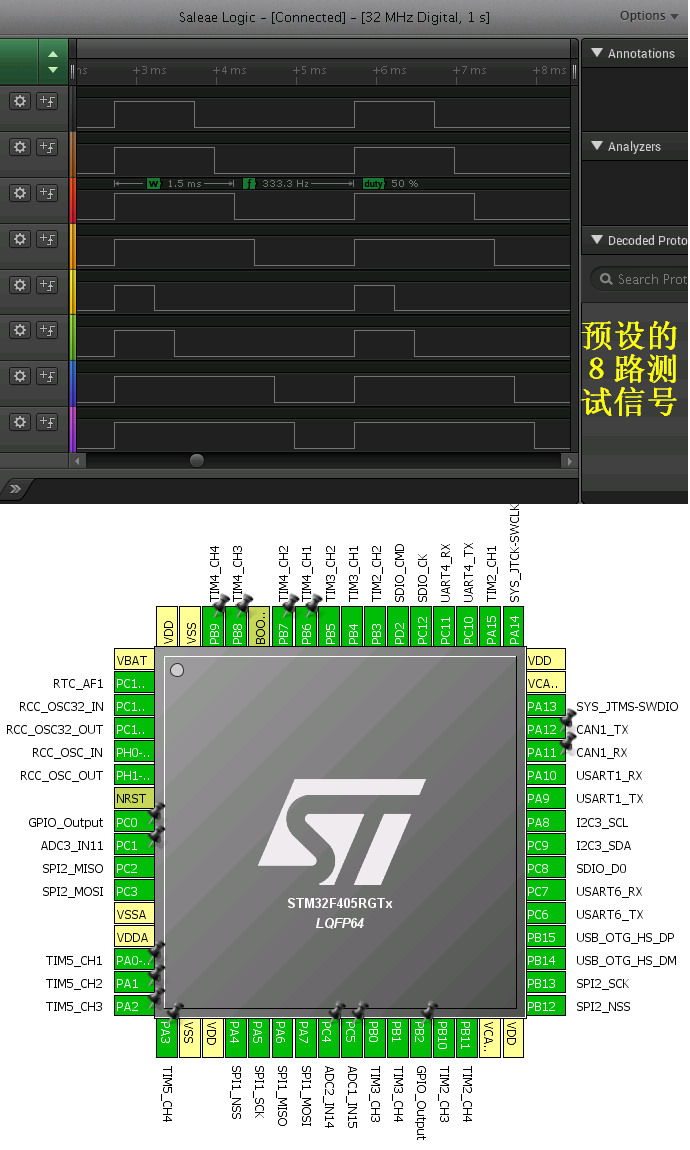
Task: Set edge trigger on the blue channel
Action: click(x=47, y=376)
